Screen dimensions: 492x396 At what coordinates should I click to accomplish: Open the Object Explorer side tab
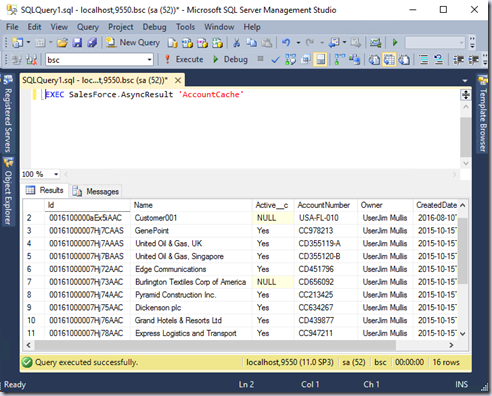8,192
